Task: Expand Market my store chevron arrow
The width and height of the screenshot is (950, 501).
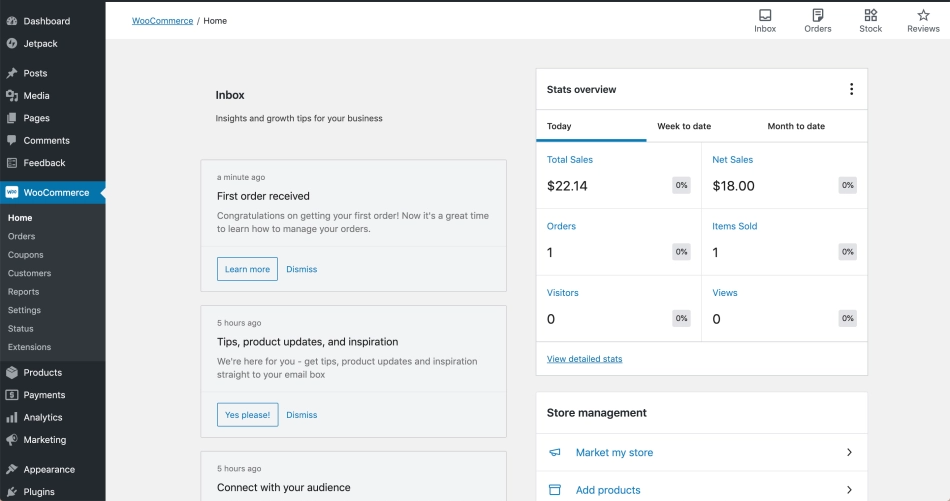Action: (x=849, y=453)
